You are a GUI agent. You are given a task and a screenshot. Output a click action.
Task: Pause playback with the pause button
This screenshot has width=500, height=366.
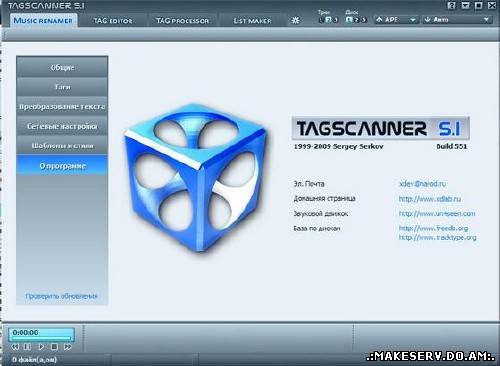tap(28, 347)
